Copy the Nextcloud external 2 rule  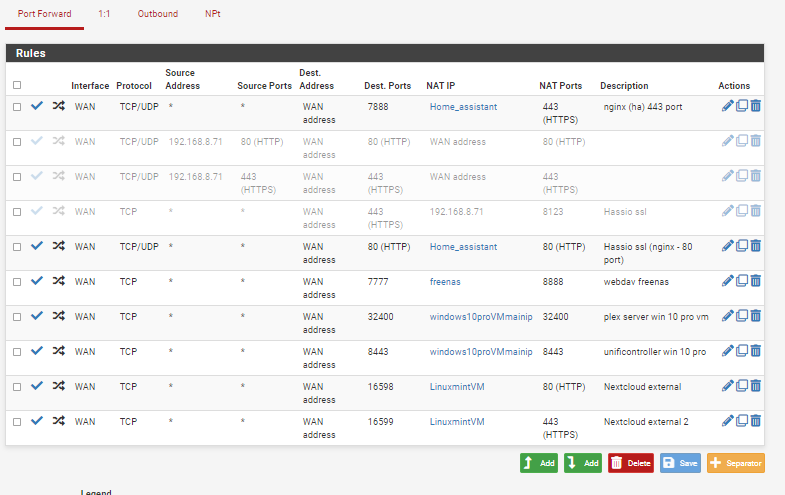(x=742, y=421)
